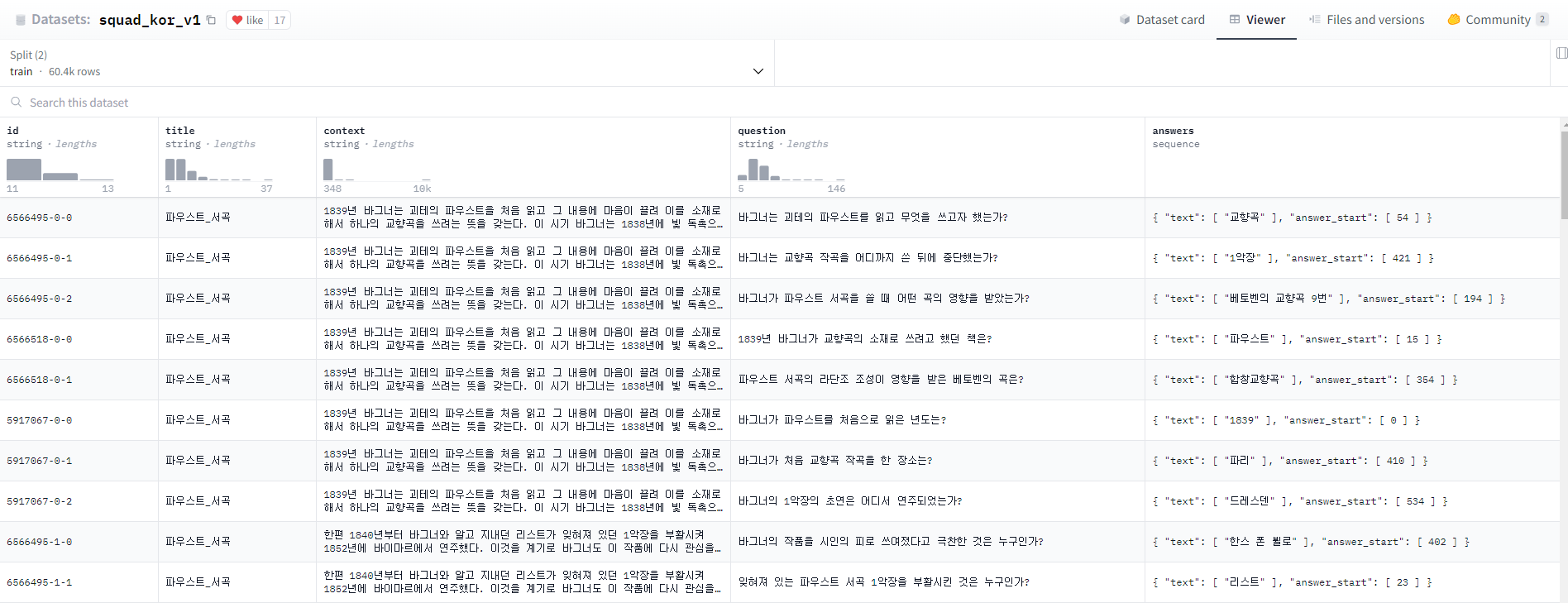
Task: Click the context column header
Action: pyautogui.click(x=344, y=131)
